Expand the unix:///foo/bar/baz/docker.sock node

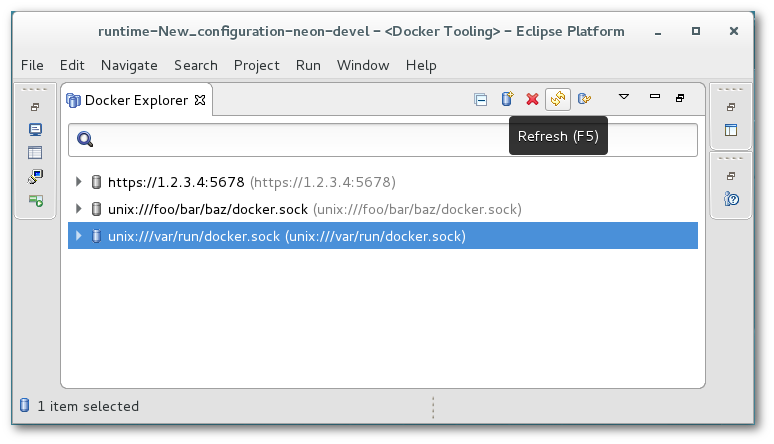click(x=79, y=209)
